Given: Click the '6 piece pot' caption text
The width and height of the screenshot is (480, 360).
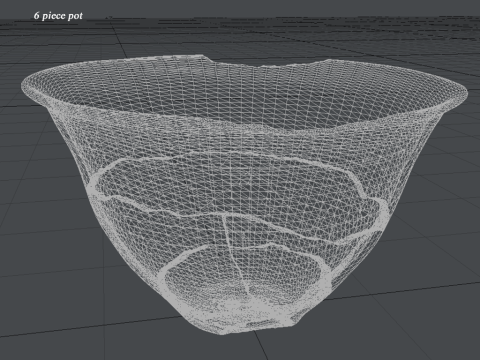Looking at the screenshot, I should tap(58, 16).
